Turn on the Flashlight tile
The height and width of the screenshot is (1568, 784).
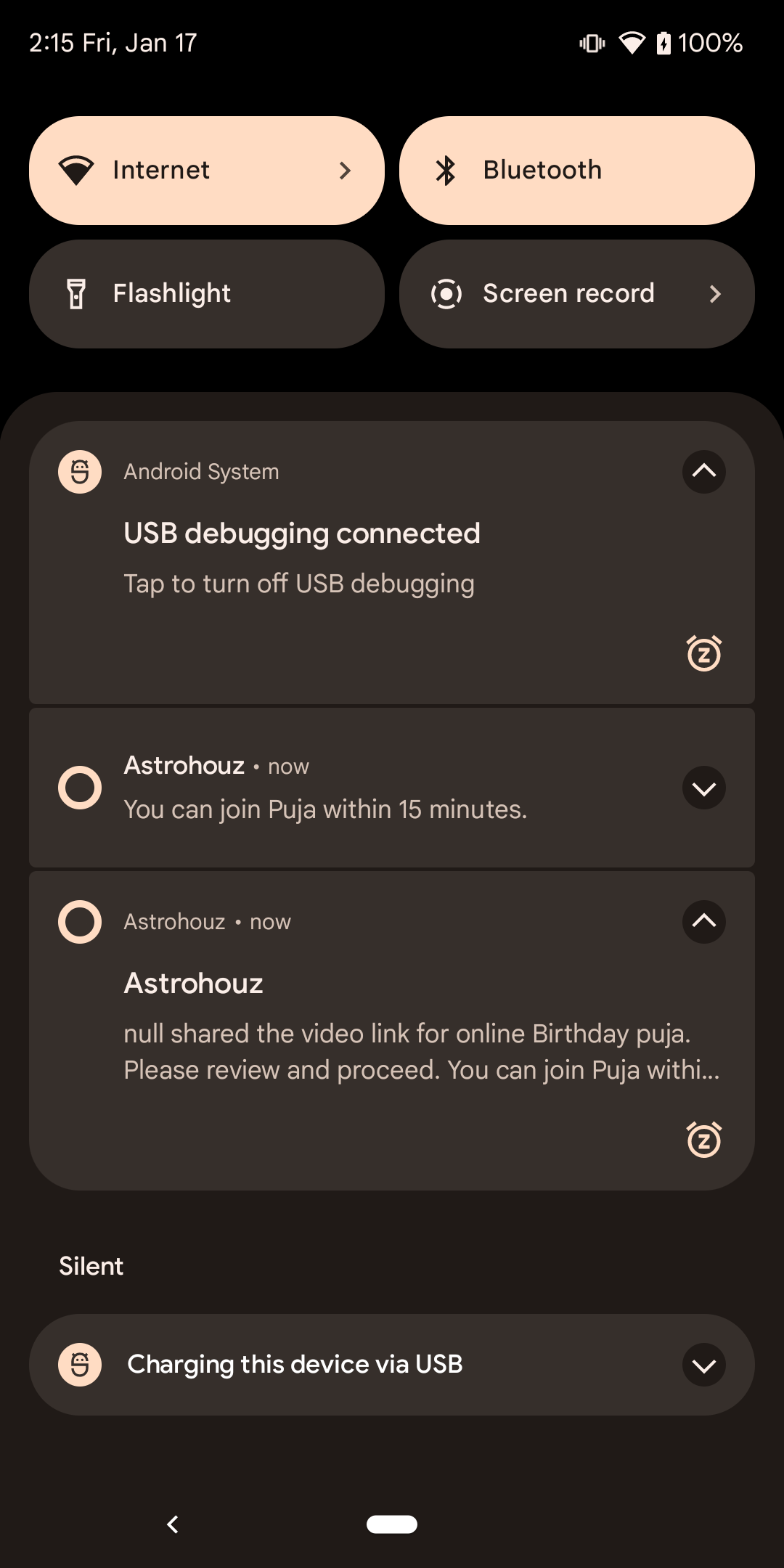(x=207, y=294)
